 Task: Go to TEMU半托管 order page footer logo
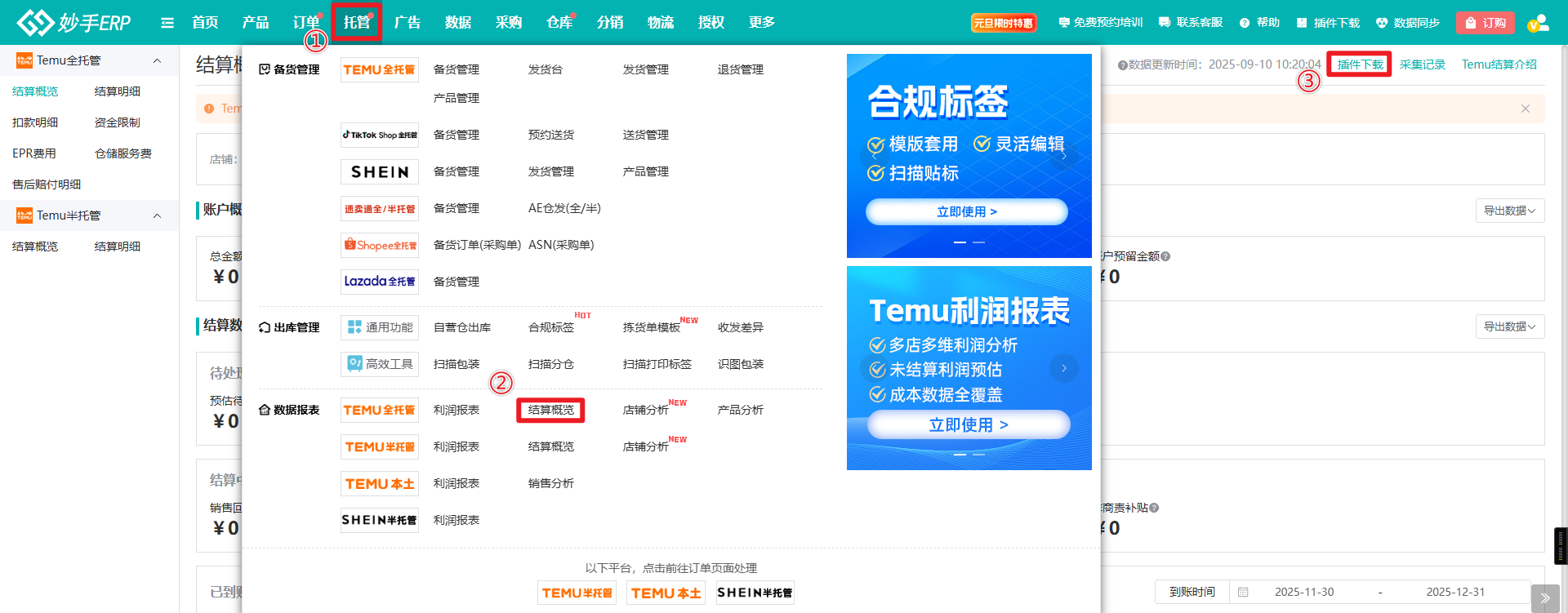pyautogui.click(x=577, y=593)
